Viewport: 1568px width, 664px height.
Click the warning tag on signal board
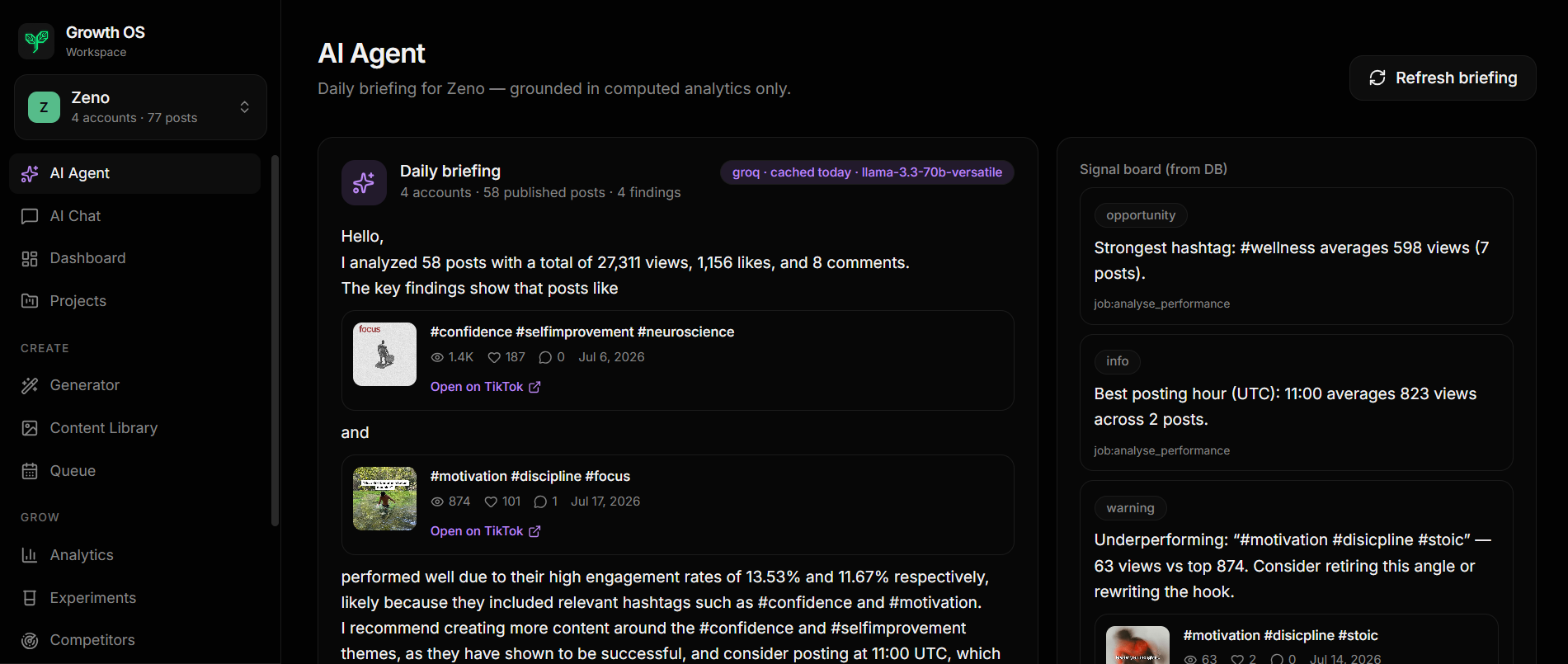[1130, 508]
